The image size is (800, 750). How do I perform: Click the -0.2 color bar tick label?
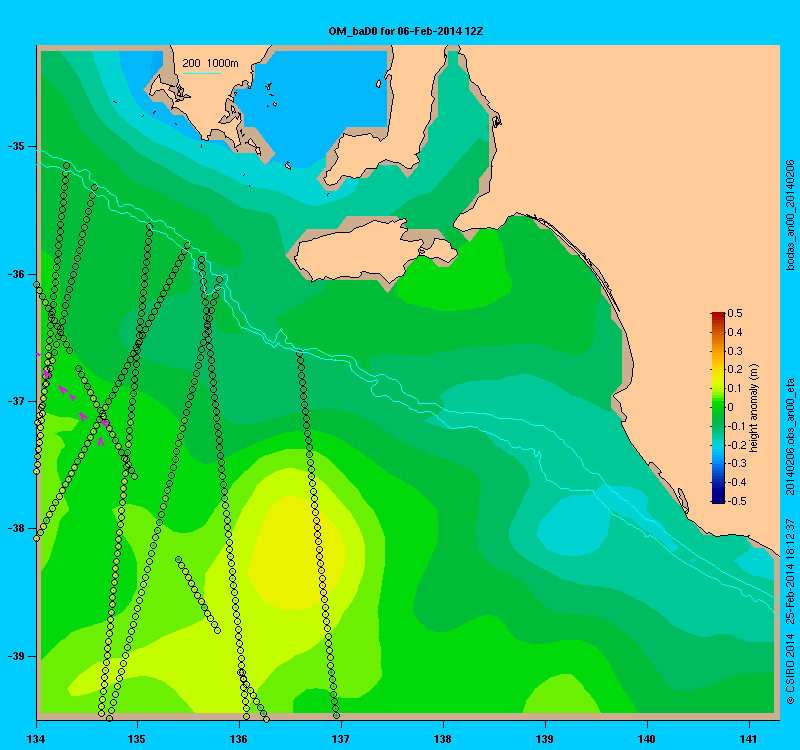click(735, 445)
